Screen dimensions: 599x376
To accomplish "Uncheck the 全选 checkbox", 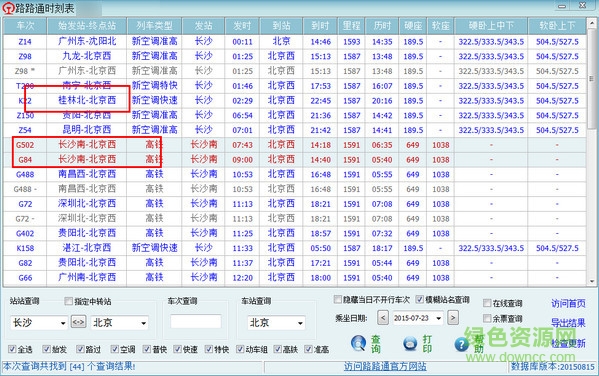I will click(12, 349).
